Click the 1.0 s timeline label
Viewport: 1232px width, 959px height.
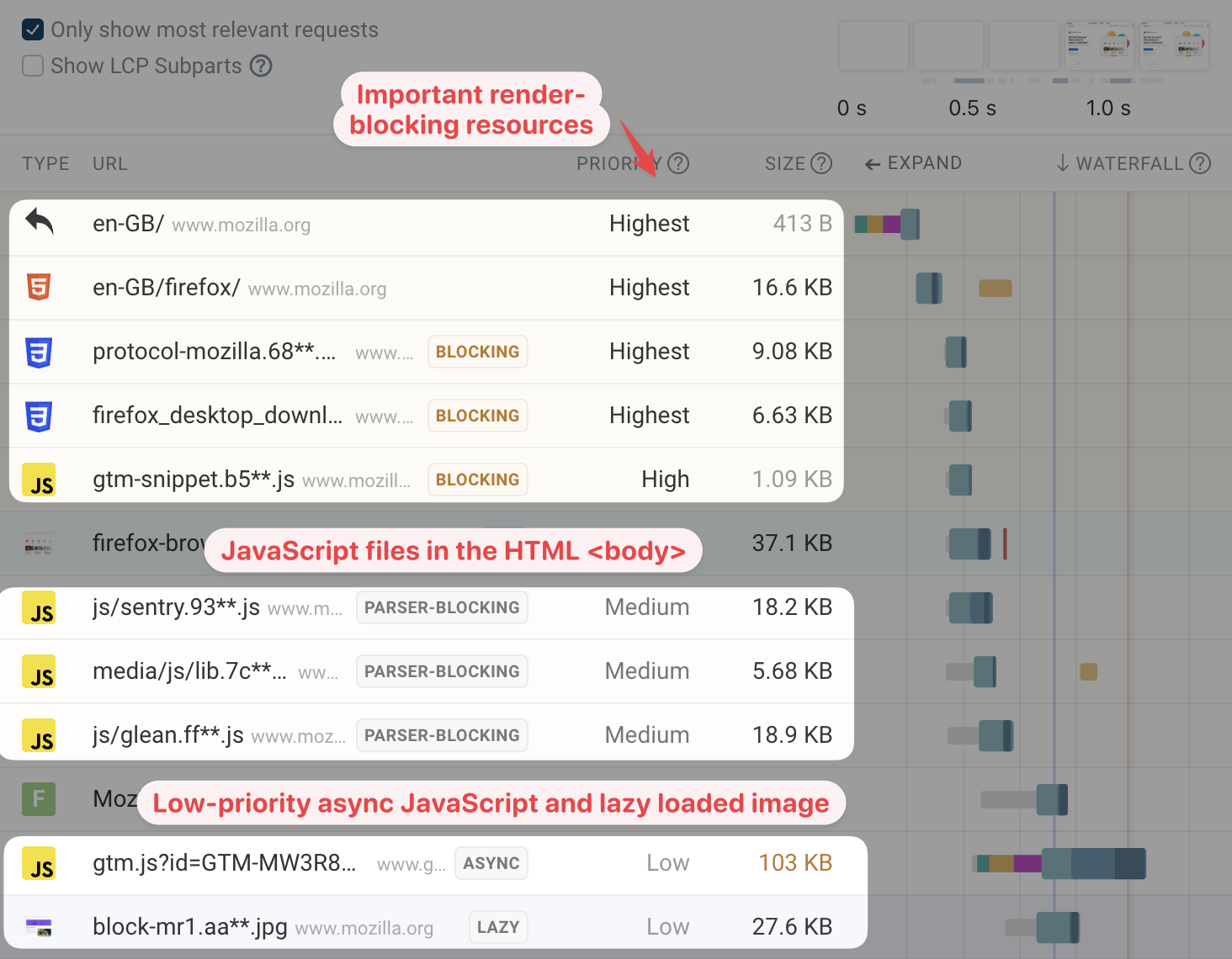(1108, 109)
